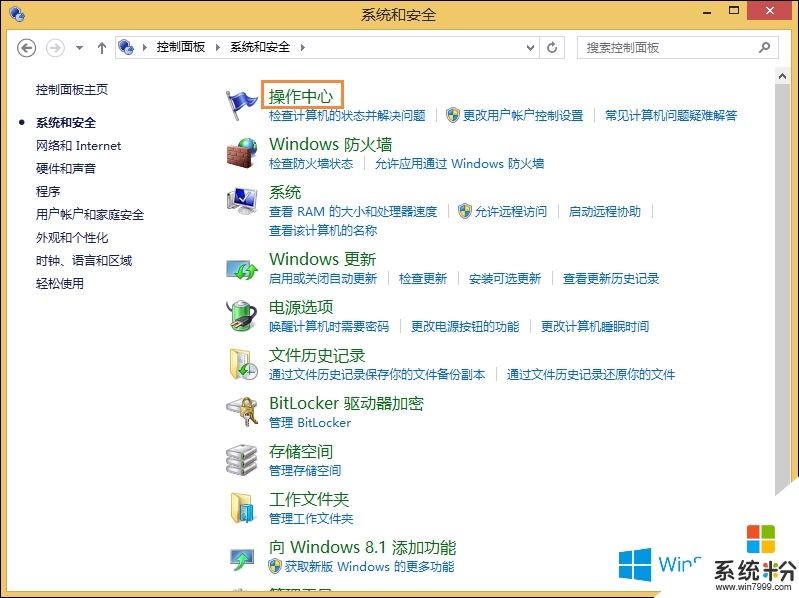Image resolution: width=799 pixels, height=598 pixels.
Task: Click 查看 RAM 的大小和处理器速度 link
Action: (x=353, y=211)
